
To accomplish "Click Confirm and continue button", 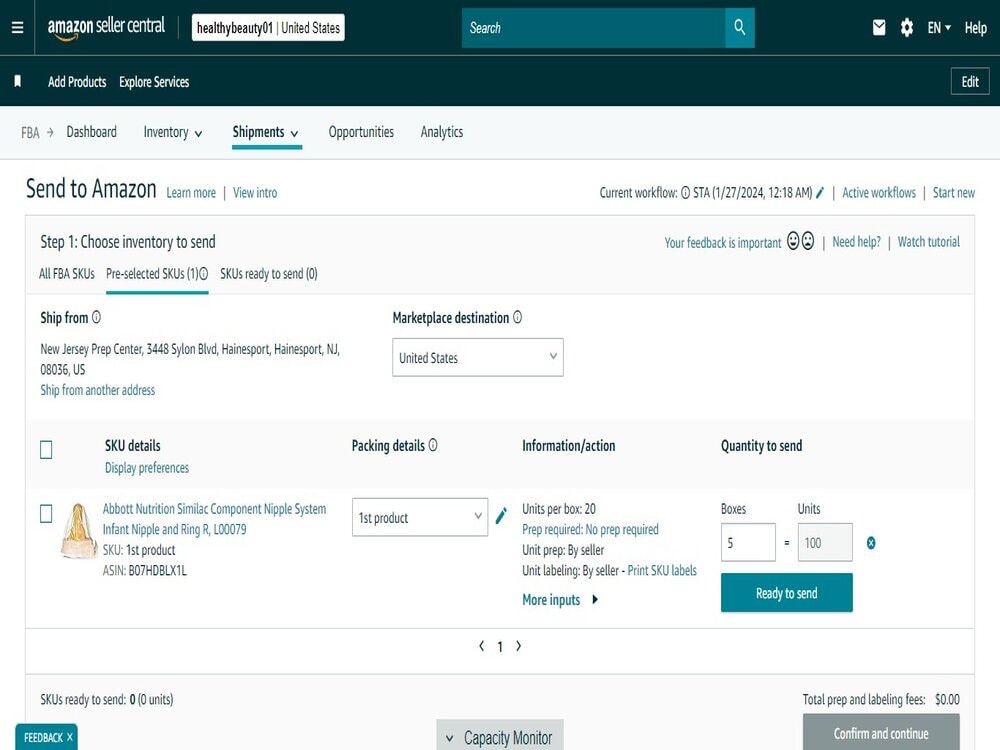I will click(881, 733).
